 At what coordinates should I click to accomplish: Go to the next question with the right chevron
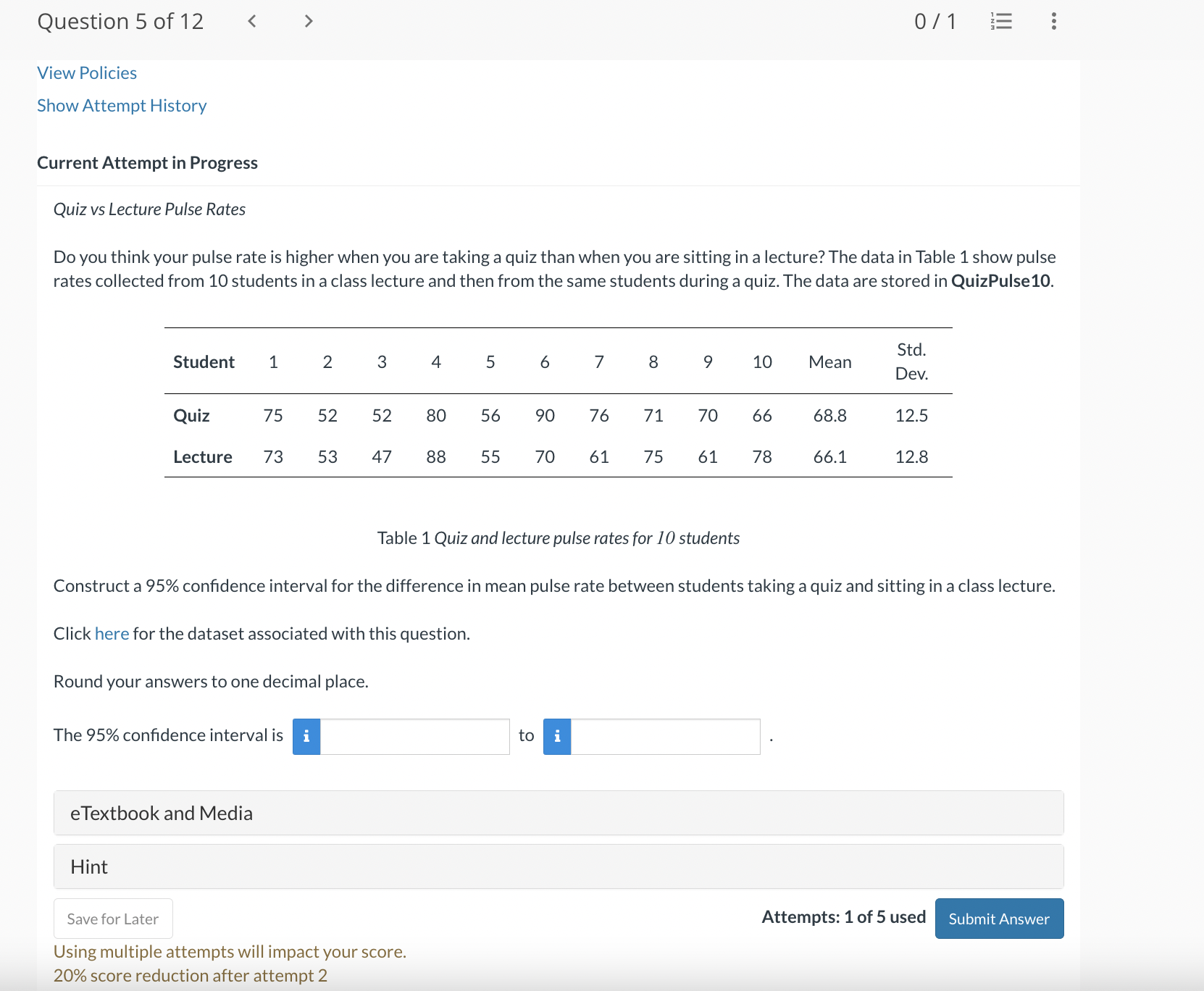pyautogui.click(x=308, y=21)
